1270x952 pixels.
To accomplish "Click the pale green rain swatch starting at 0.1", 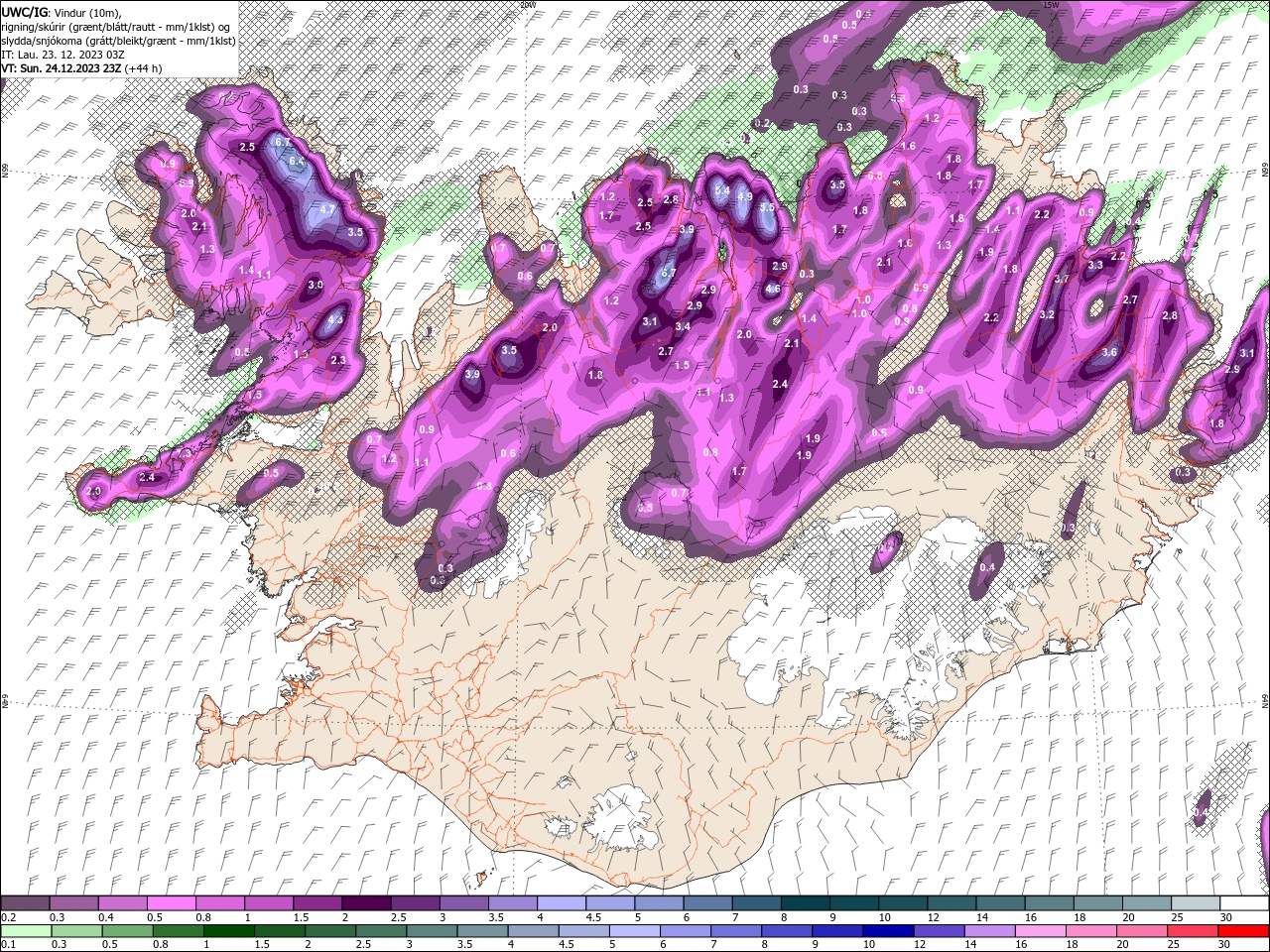I will click(26, 930).
